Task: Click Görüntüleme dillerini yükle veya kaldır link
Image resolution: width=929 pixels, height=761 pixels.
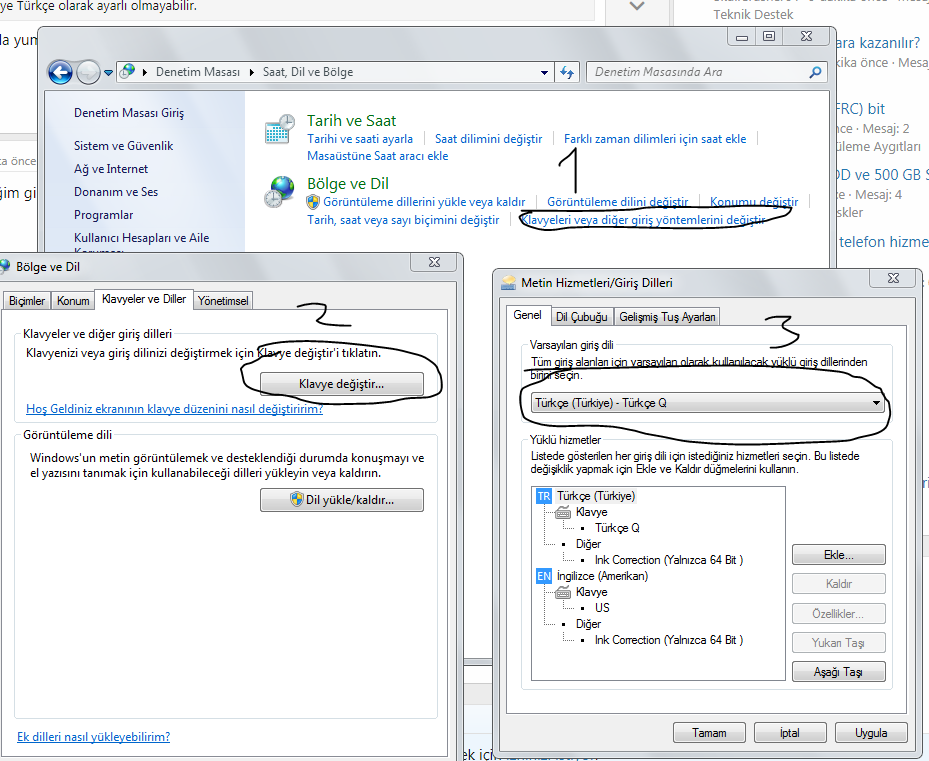Action: tap(424, 202)
